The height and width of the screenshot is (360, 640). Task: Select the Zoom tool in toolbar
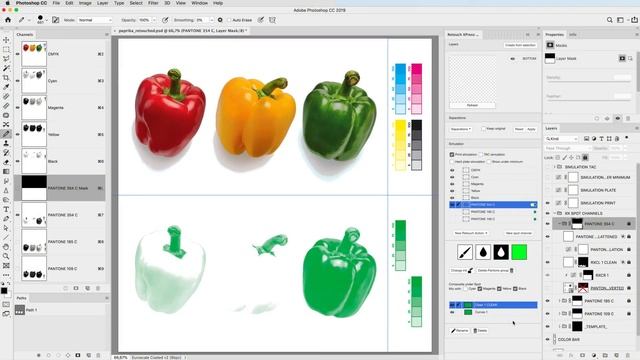[x=6, y=256]
